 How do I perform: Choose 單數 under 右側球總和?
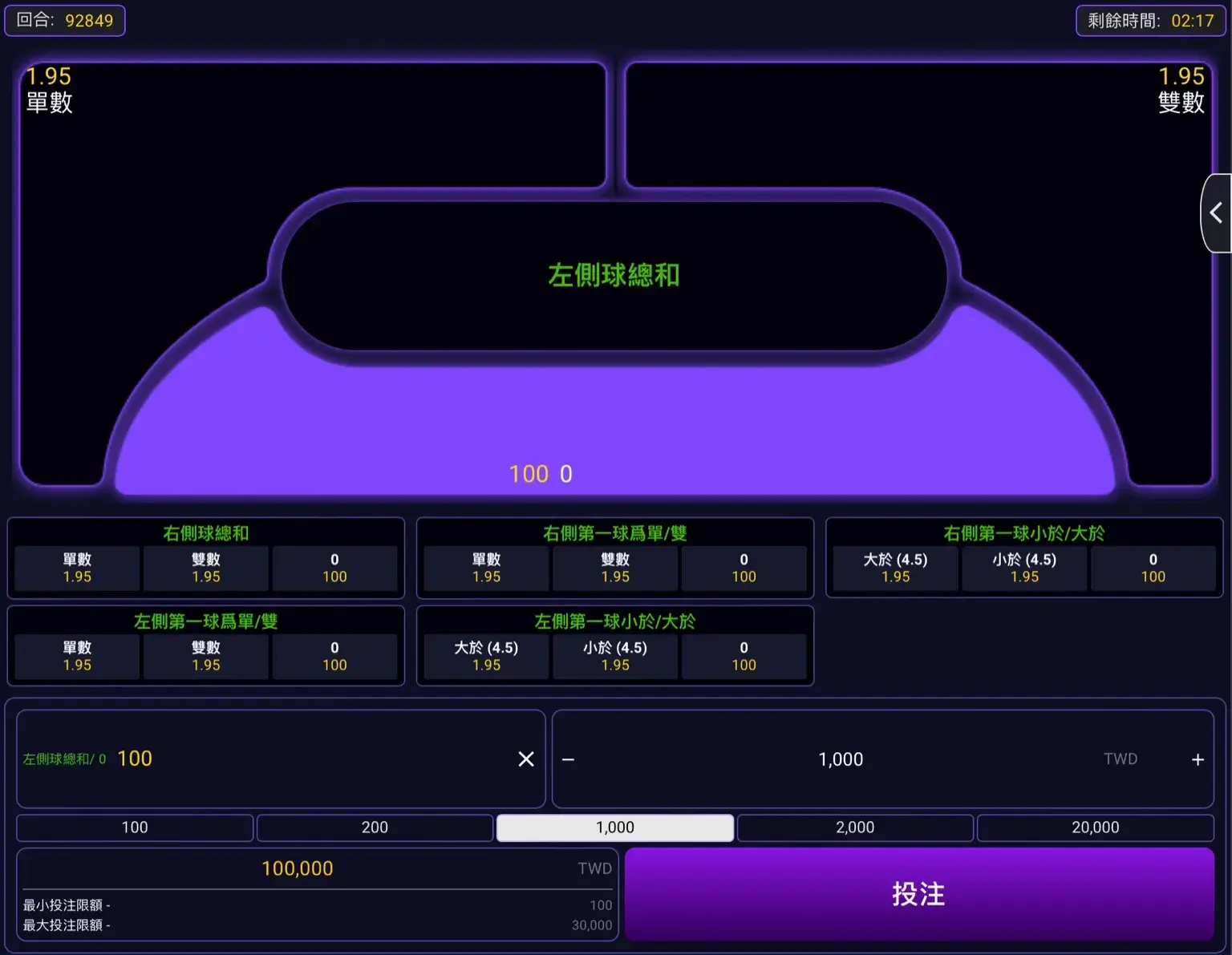(78, 569)
